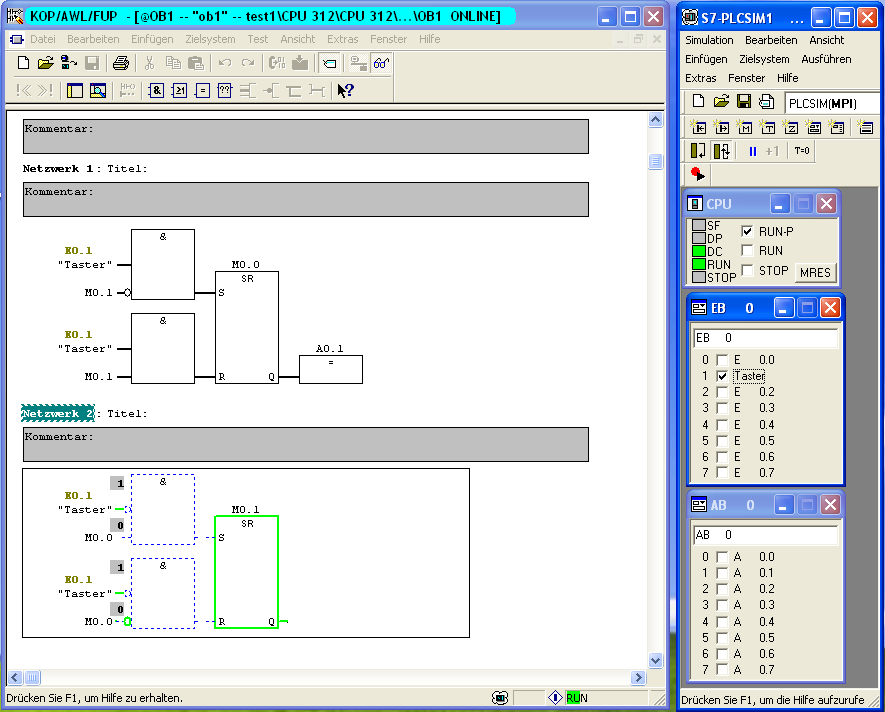Close the CPU subwindow in PLCSIM
The image size is (885, 712).
[826, 204]
